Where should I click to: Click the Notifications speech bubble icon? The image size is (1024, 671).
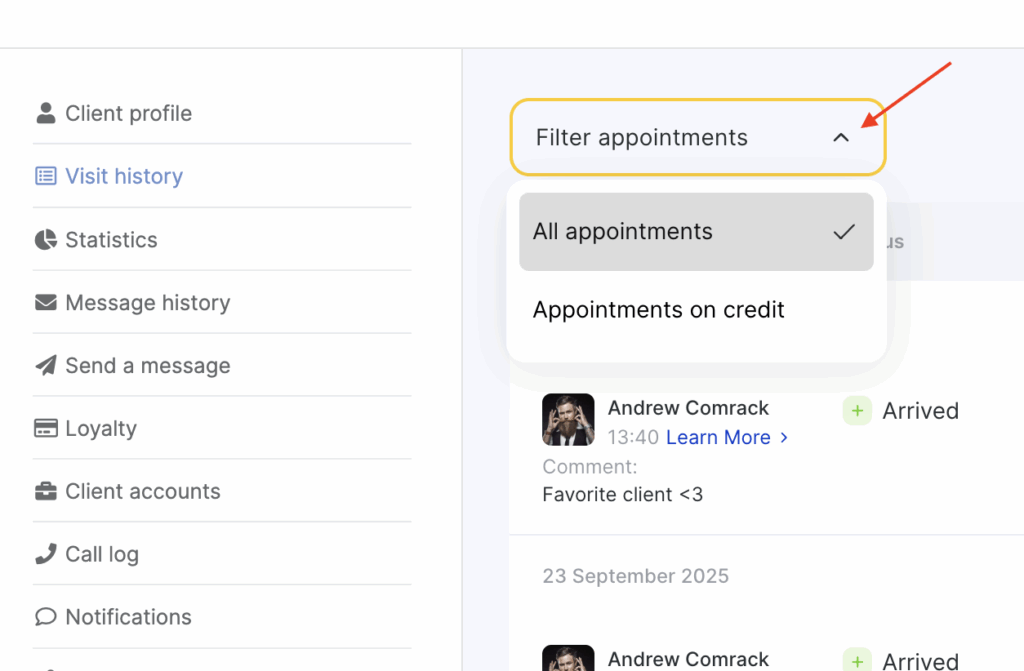point(45,617)
